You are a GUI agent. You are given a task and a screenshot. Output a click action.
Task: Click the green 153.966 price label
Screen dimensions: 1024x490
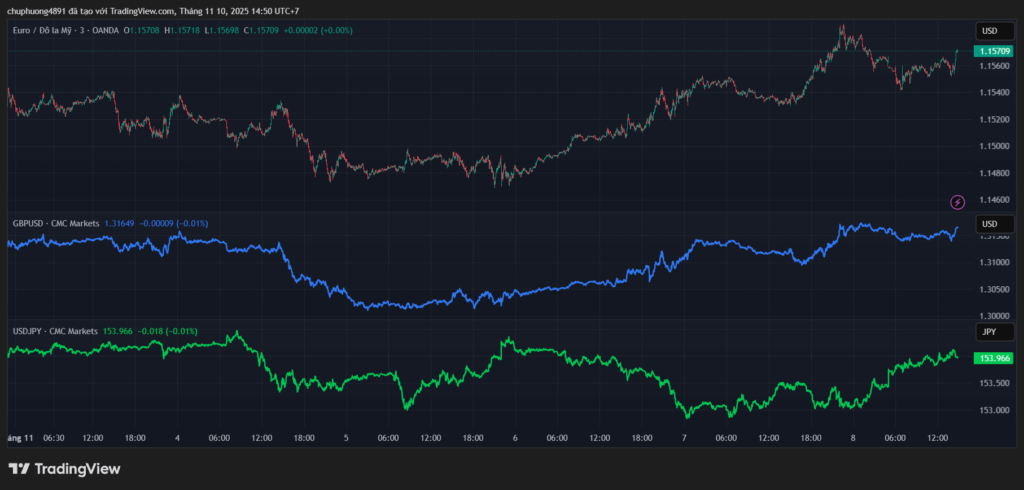click(994, 358)
